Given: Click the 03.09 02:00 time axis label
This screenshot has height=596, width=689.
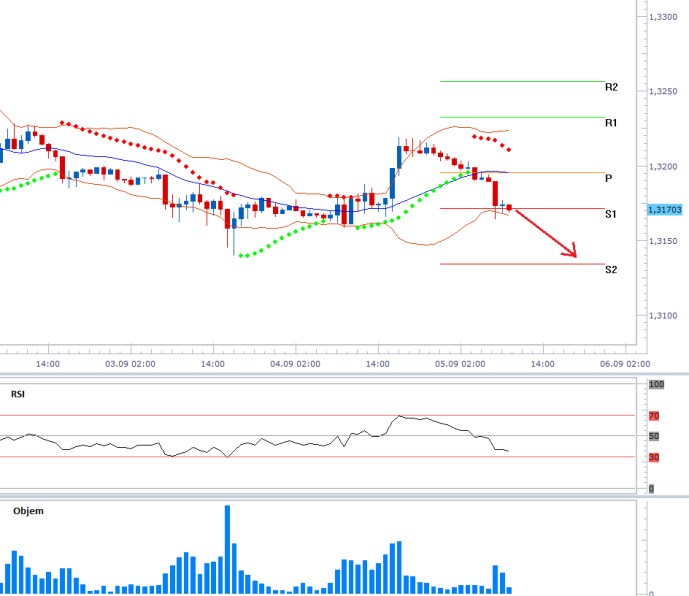Looking at the screenshot, I should 131,364.
